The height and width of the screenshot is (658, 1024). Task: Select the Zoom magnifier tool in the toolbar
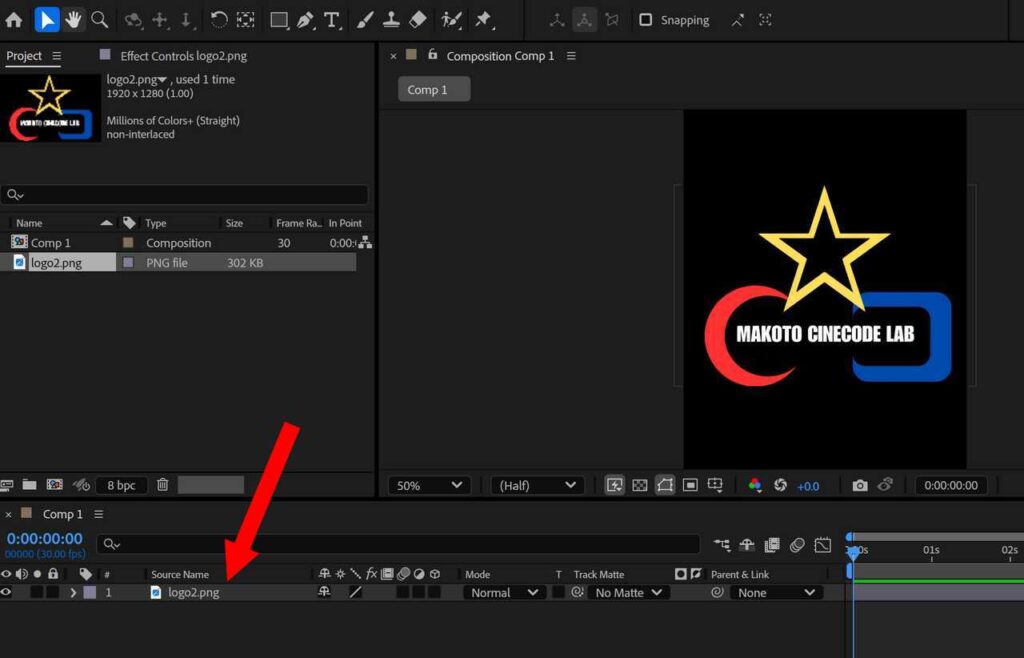[x=99, y=20]
